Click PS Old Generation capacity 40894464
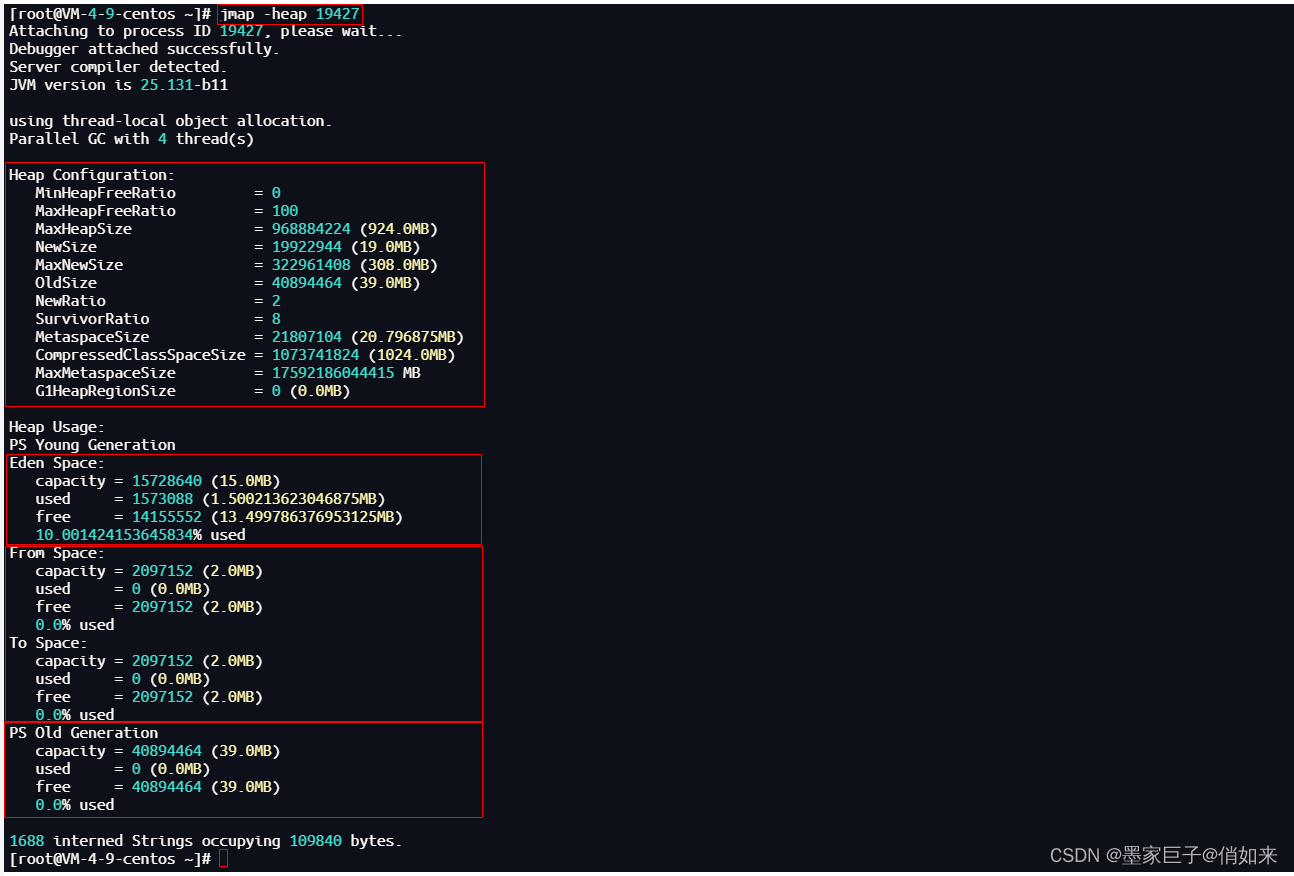This screenshot has height=876, width=1294. pyautogui.click(x=167, y=751)
